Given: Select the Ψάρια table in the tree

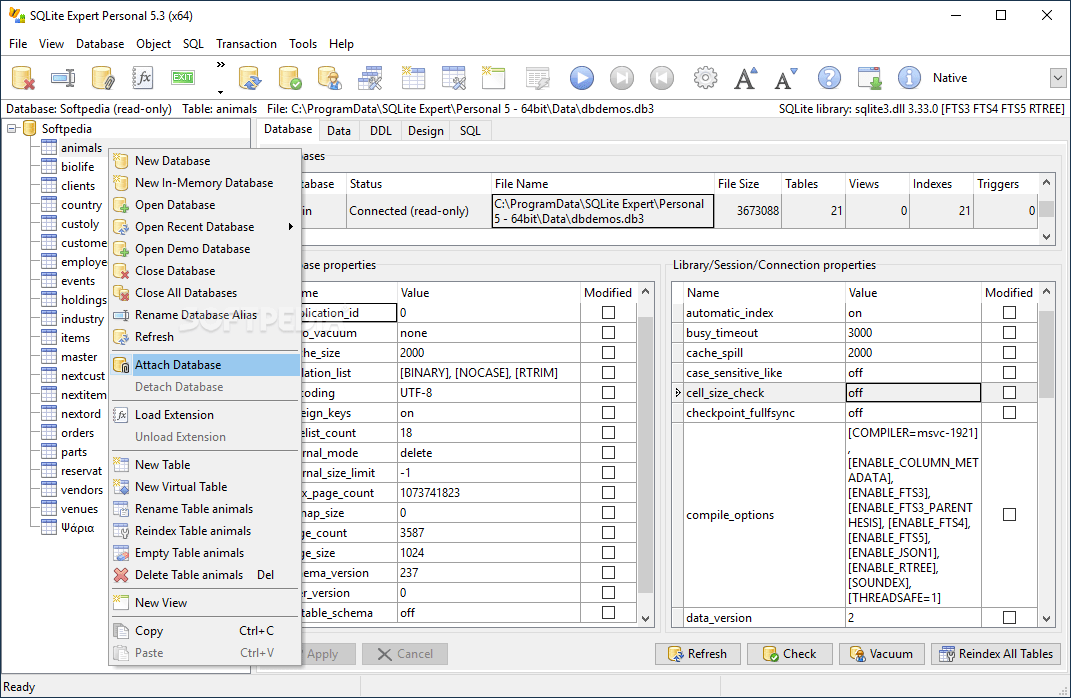Looking at the screenshot, I should point(77,528).
